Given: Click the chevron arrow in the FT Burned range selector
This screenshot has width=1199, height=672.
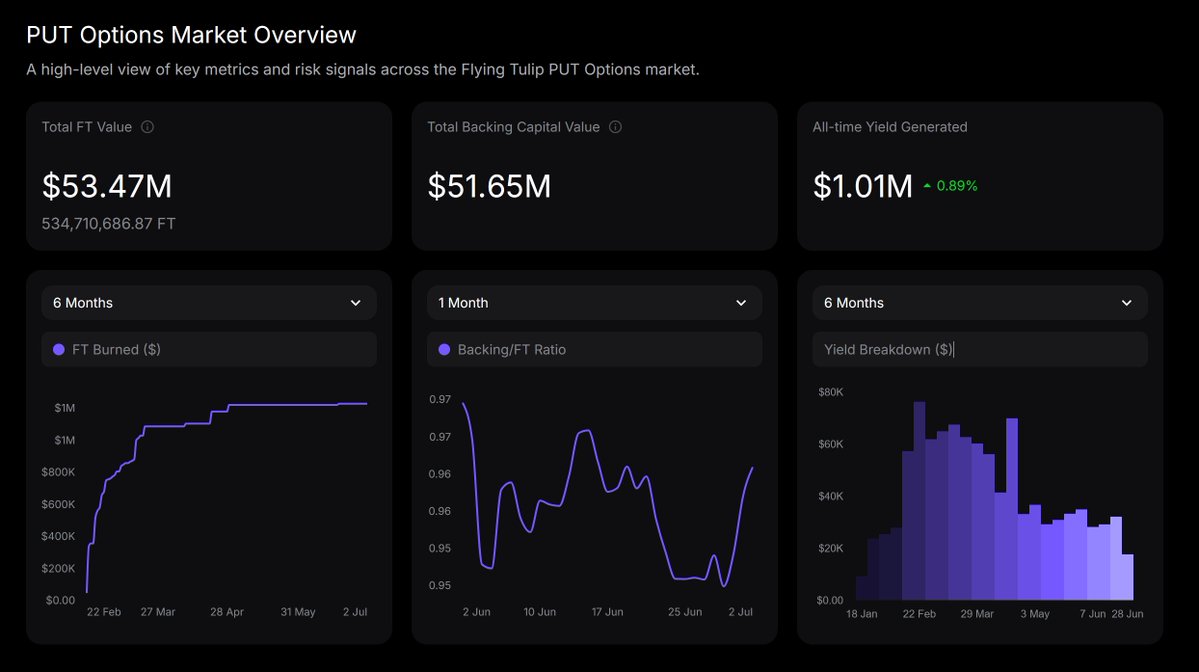Looking at the screenshot, I should pos(356,303).
